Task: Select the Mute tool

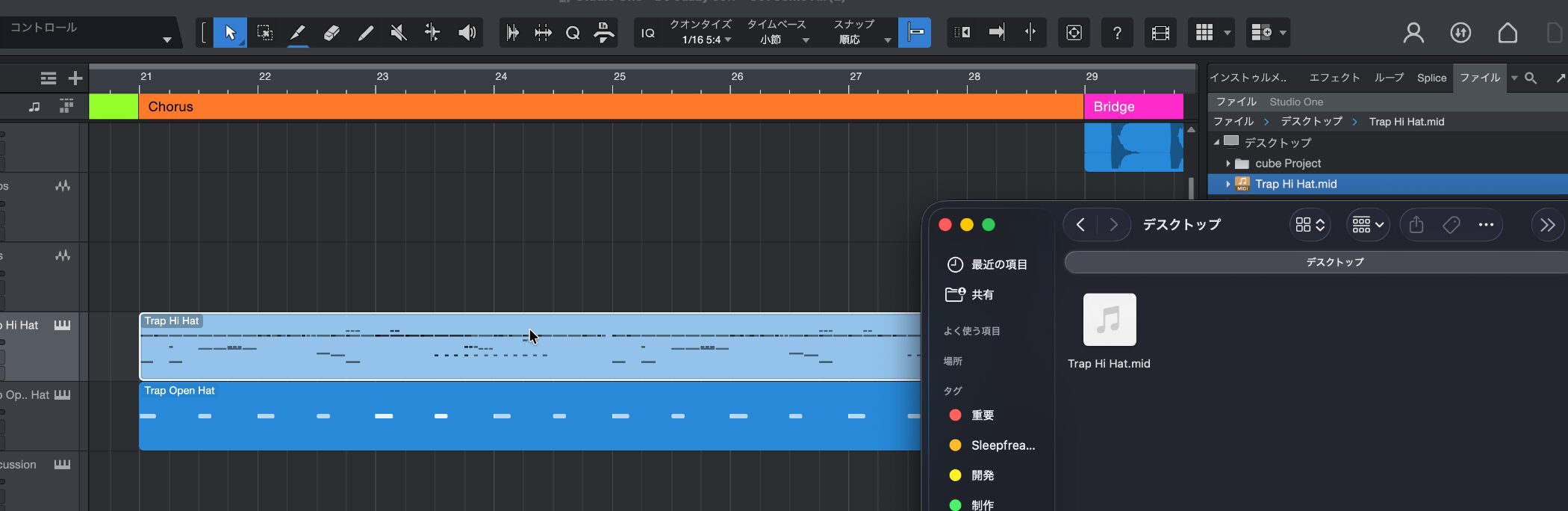Action: pos(399,33)
